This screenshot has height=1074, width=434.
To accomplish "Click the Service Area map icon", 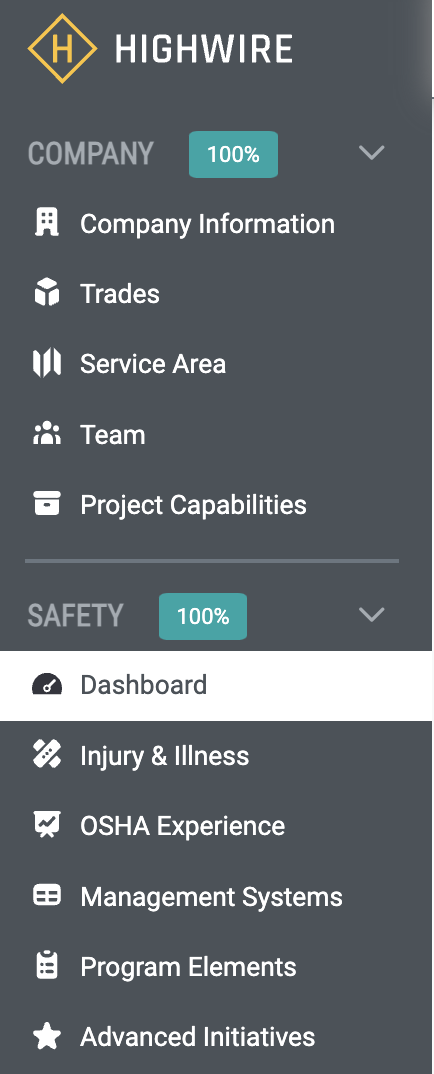I will [x=47, y=364].
